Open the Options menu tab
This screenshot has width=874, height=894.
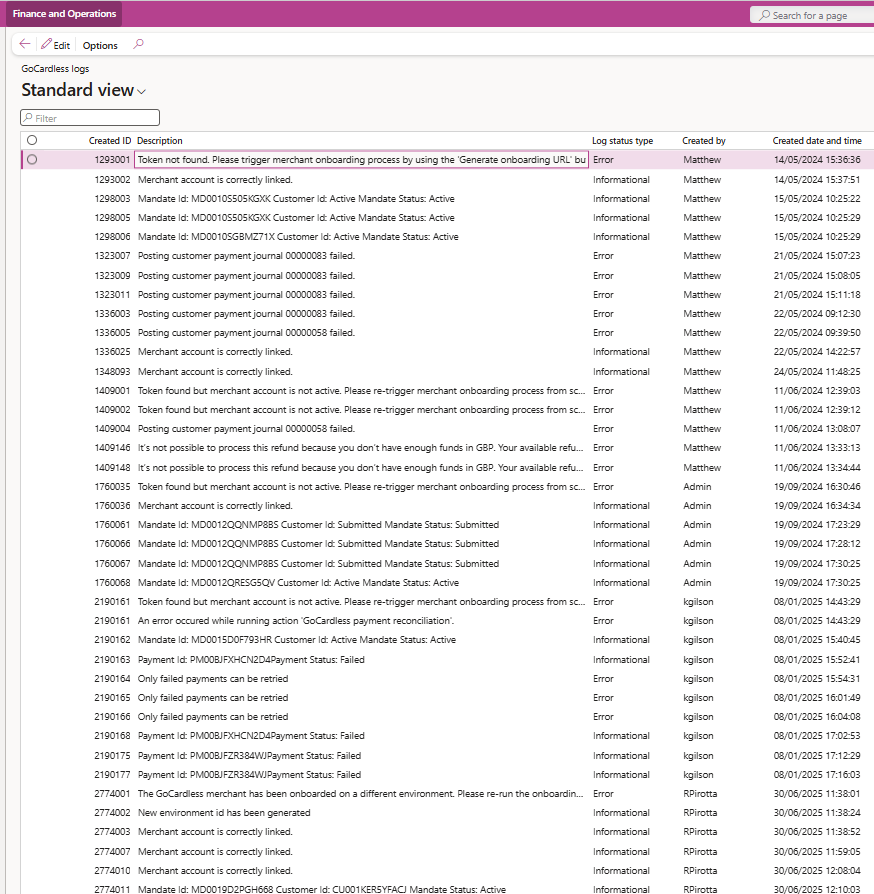coord(100,46)
